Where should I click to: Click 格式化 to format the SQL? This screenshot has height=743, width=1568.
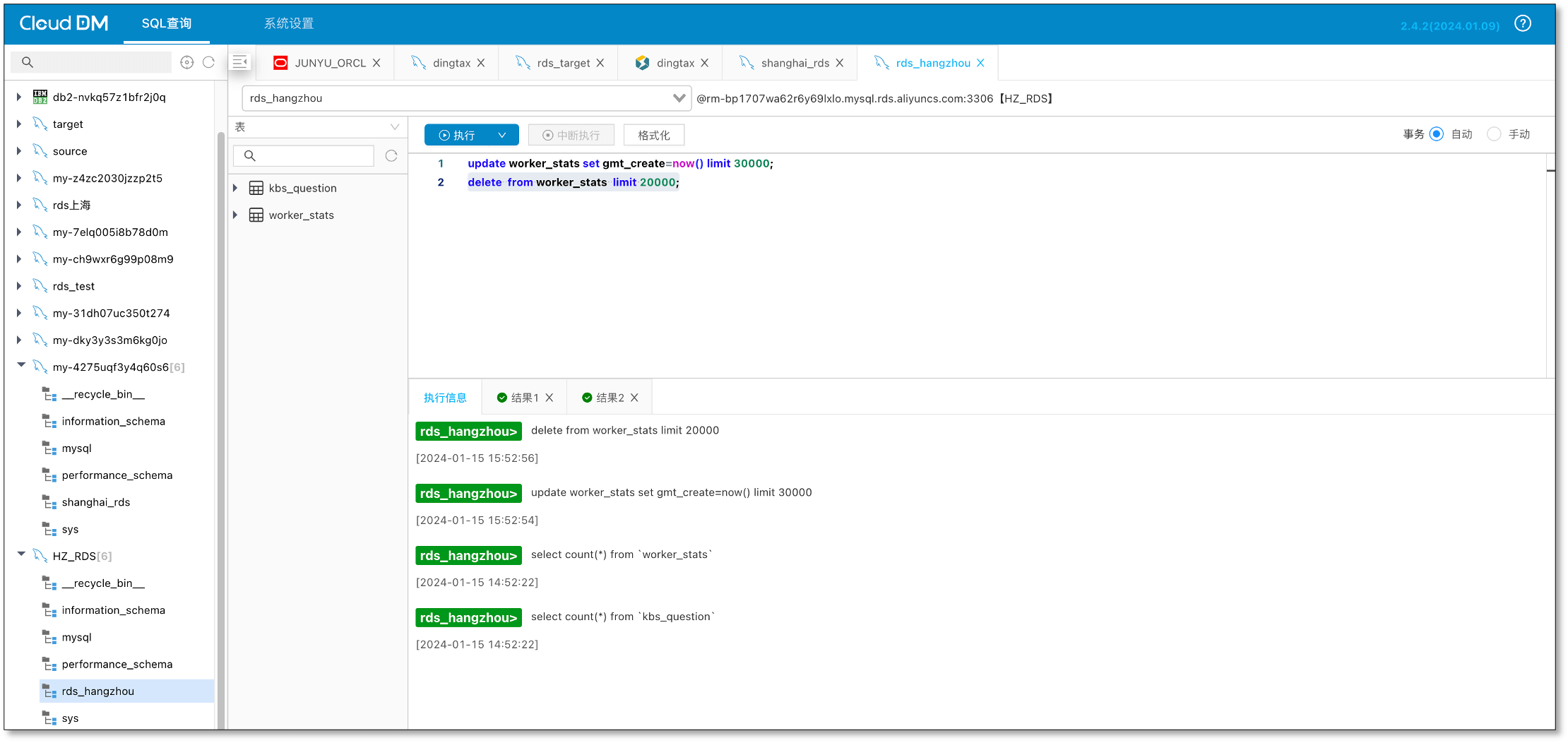(x=653, y=134)
